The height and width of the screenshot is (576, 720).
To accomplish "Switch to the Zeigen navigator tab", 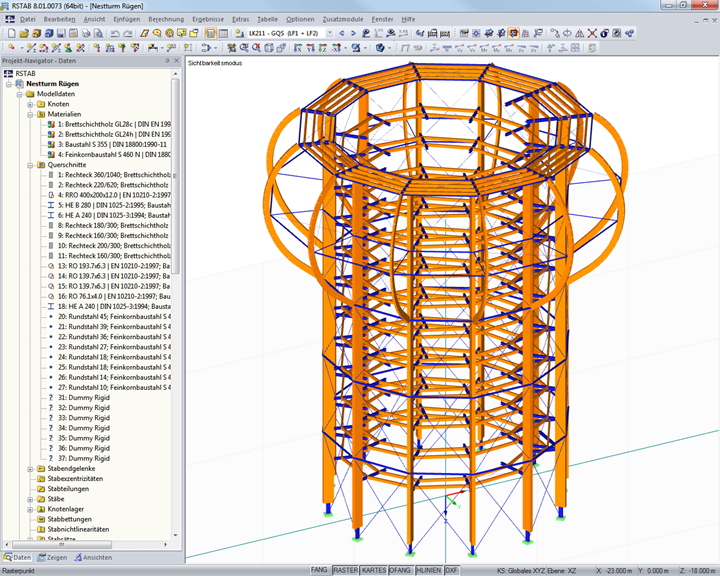I will click(52, 557).
